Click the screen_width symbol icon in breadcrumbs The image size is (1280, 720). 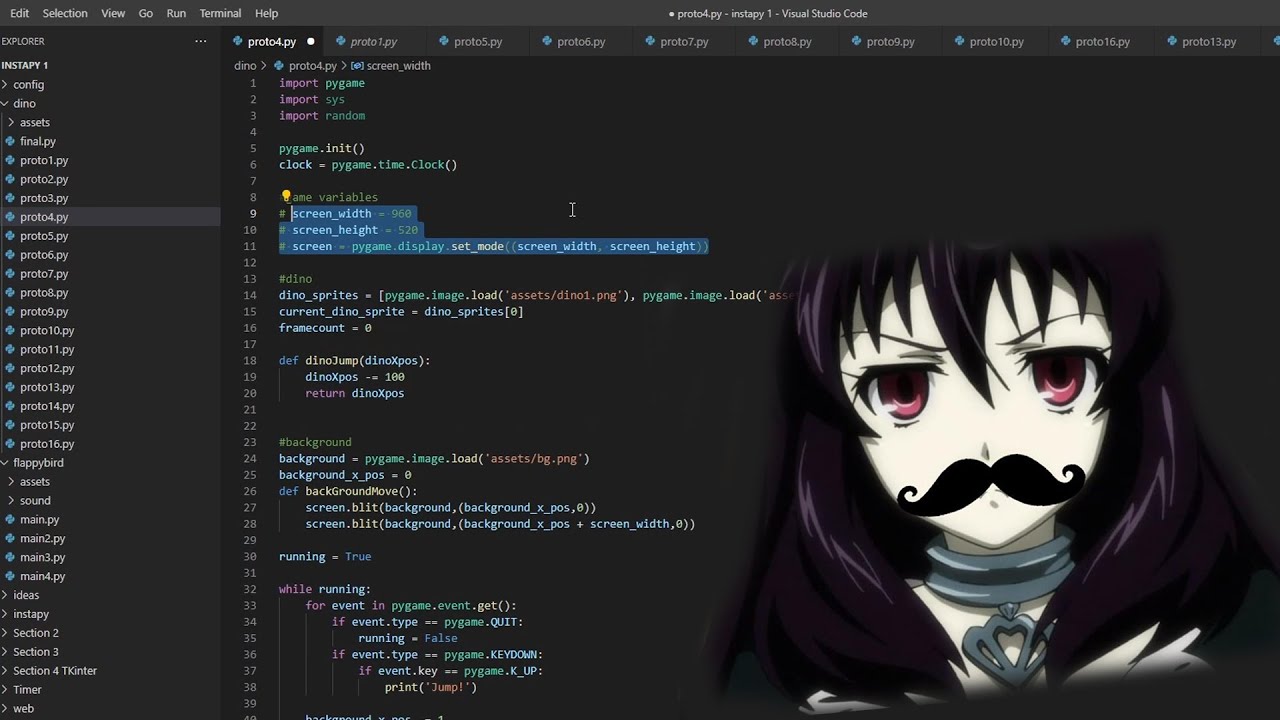coord(357,65)
